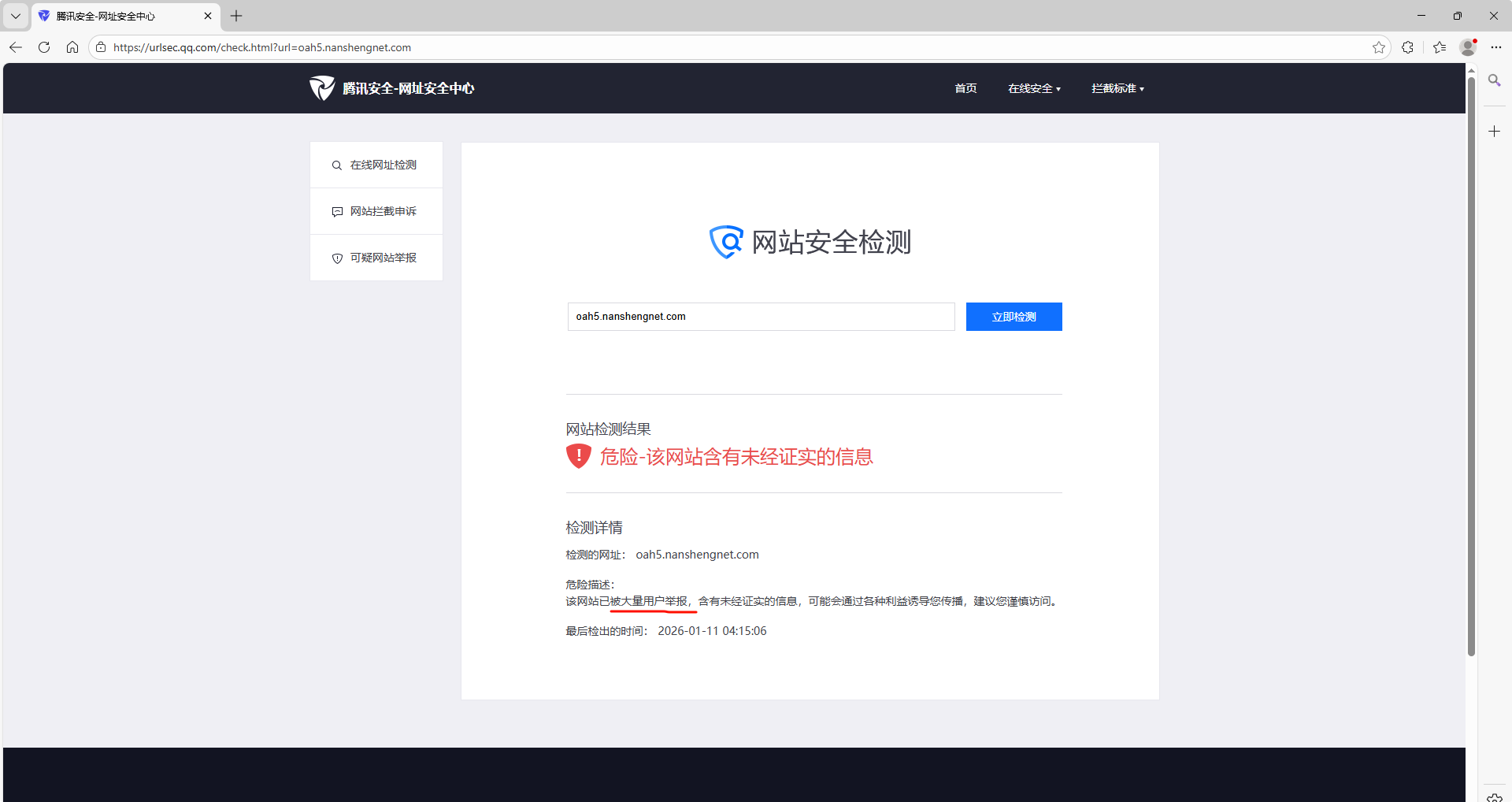Click the browser back arrow
The width and height of the screenshot is (1512, 802).
[16, 47]
